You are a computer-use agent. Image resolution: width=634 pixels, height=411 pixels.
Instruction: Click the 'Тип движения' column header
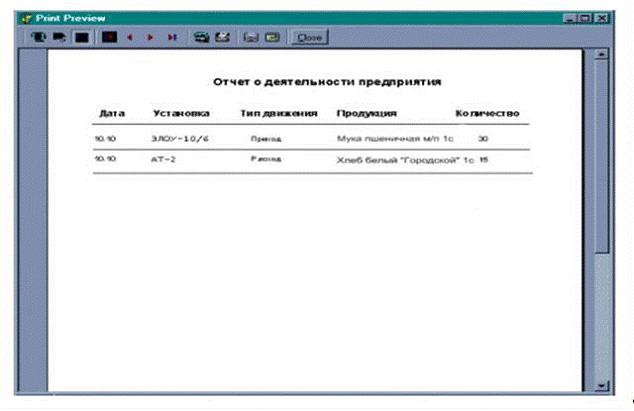point(279,114)
